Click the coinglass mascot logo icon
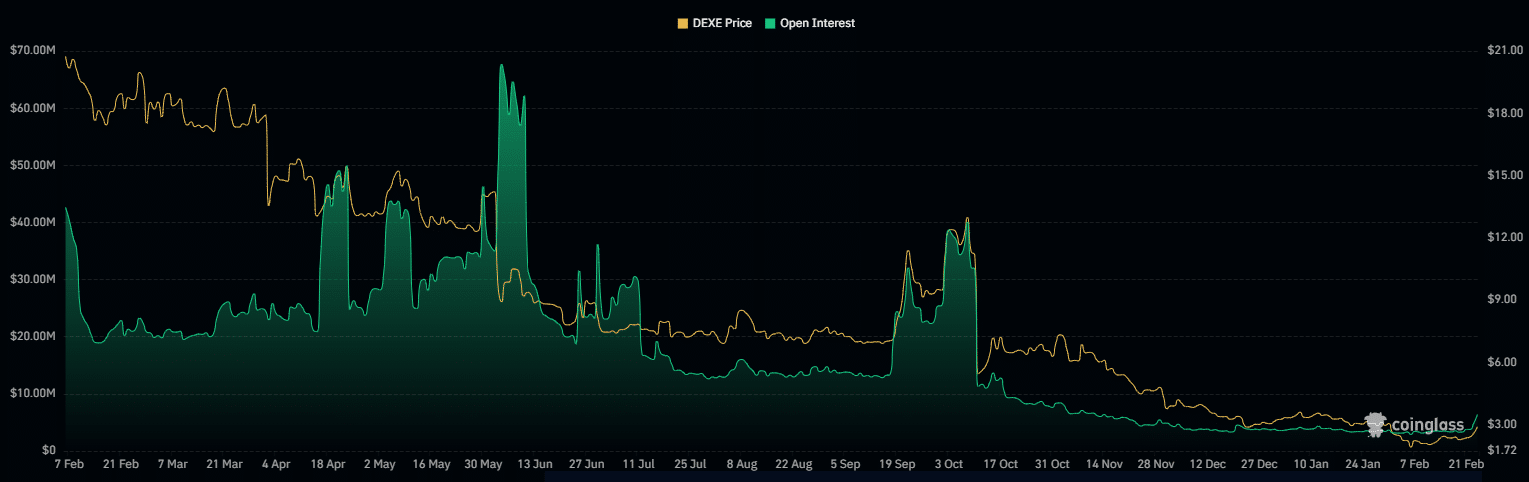1529x482 pixels. point(1376,426)
